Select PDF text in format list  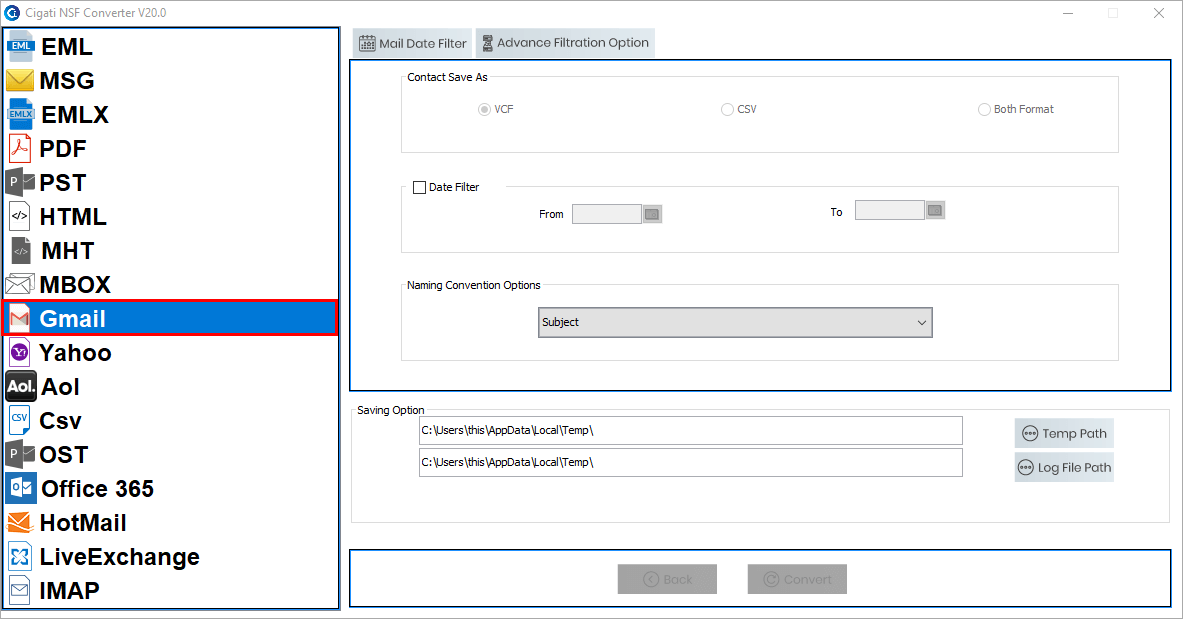(63, 149)
